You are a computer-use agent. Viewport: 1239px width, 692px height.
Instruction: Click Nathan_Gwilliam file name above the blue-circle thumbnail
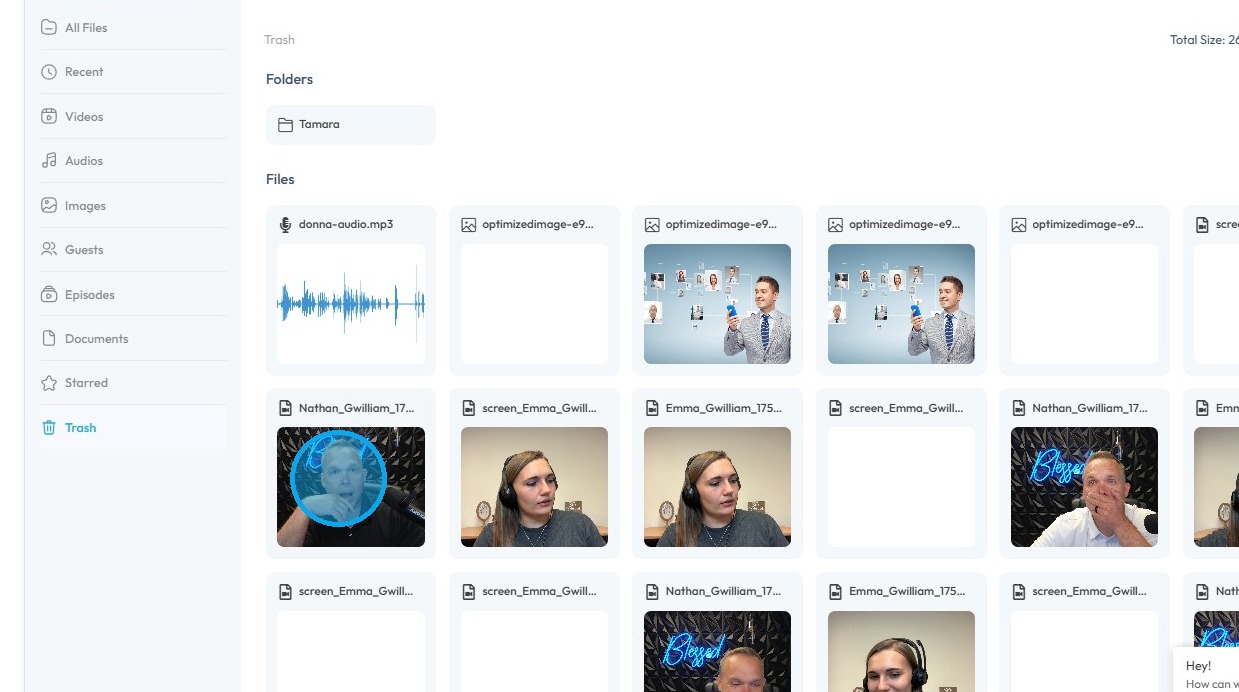[x=356, y=408]
